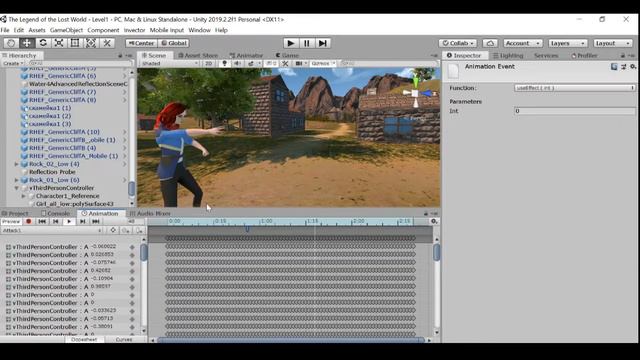Open the Invector menu
This screenshot has height=360, width=640.
tap(134, 30)
